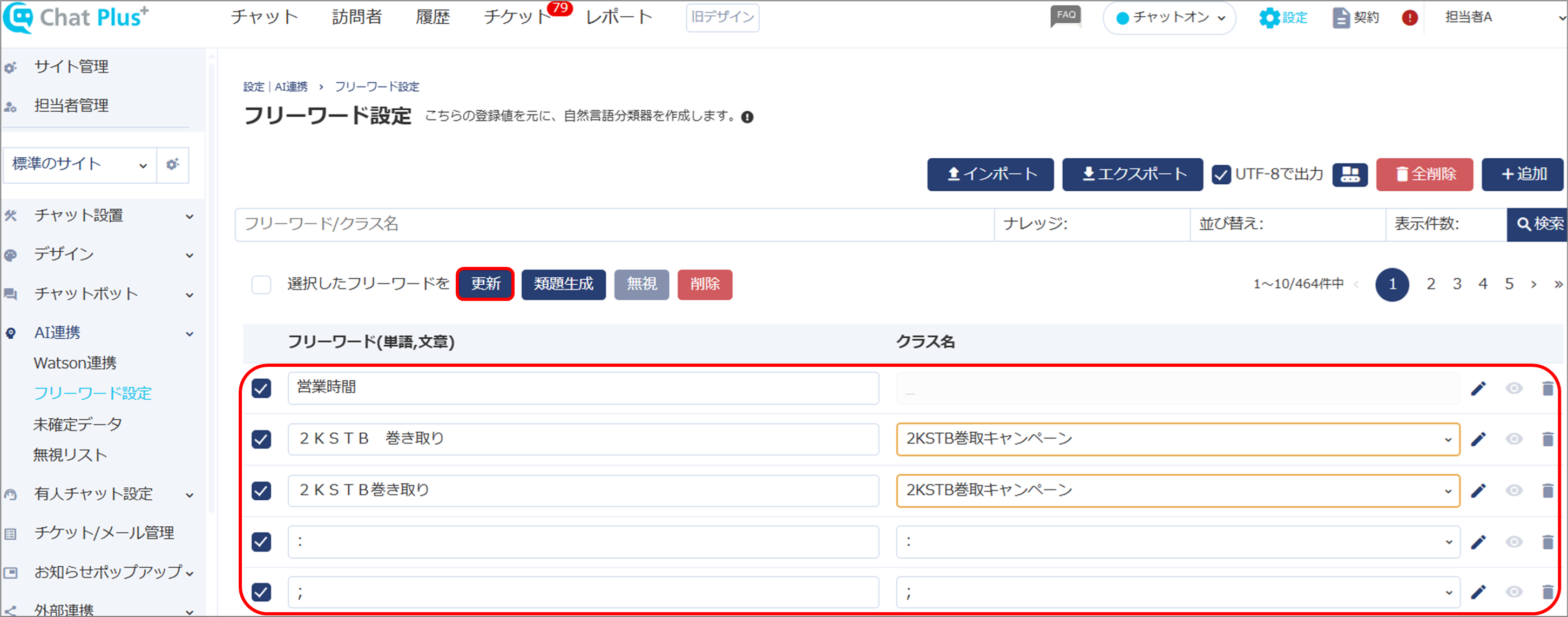Image resolution: width=1568 pixels, height=617 pixels.
Task: Click the 担当者管理 people icon in sidebar
Action: [10, 106]
